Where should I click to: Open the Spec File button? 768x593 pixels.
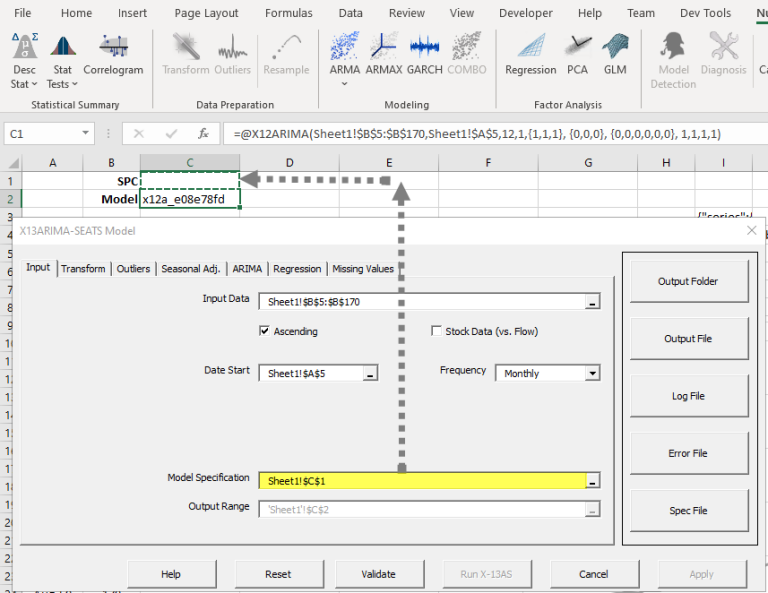[689, 510]
